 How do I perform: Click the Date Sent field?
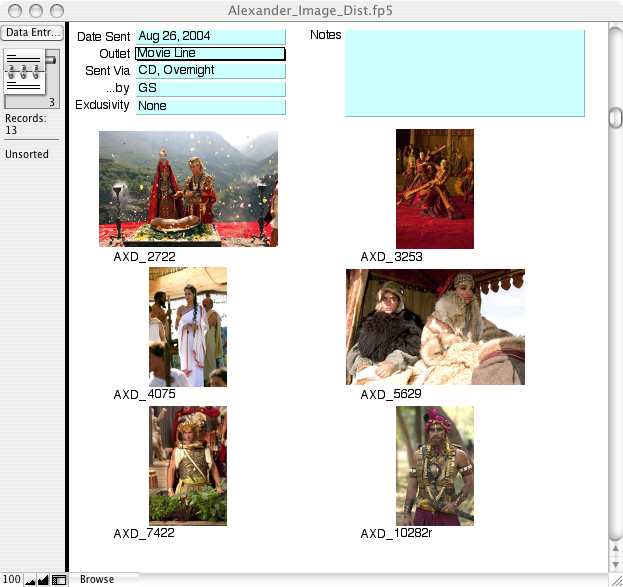[210, 37]
